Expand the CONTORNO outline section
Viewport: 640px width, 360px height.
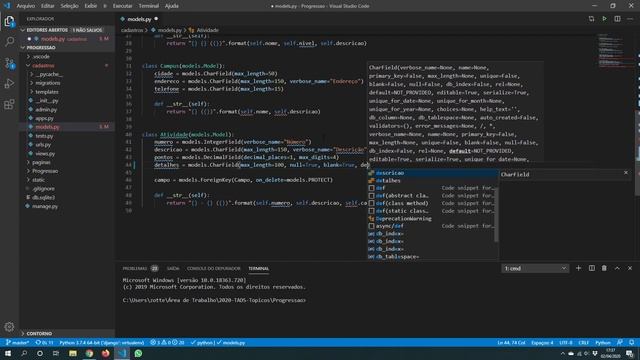[x=67, y=333]
